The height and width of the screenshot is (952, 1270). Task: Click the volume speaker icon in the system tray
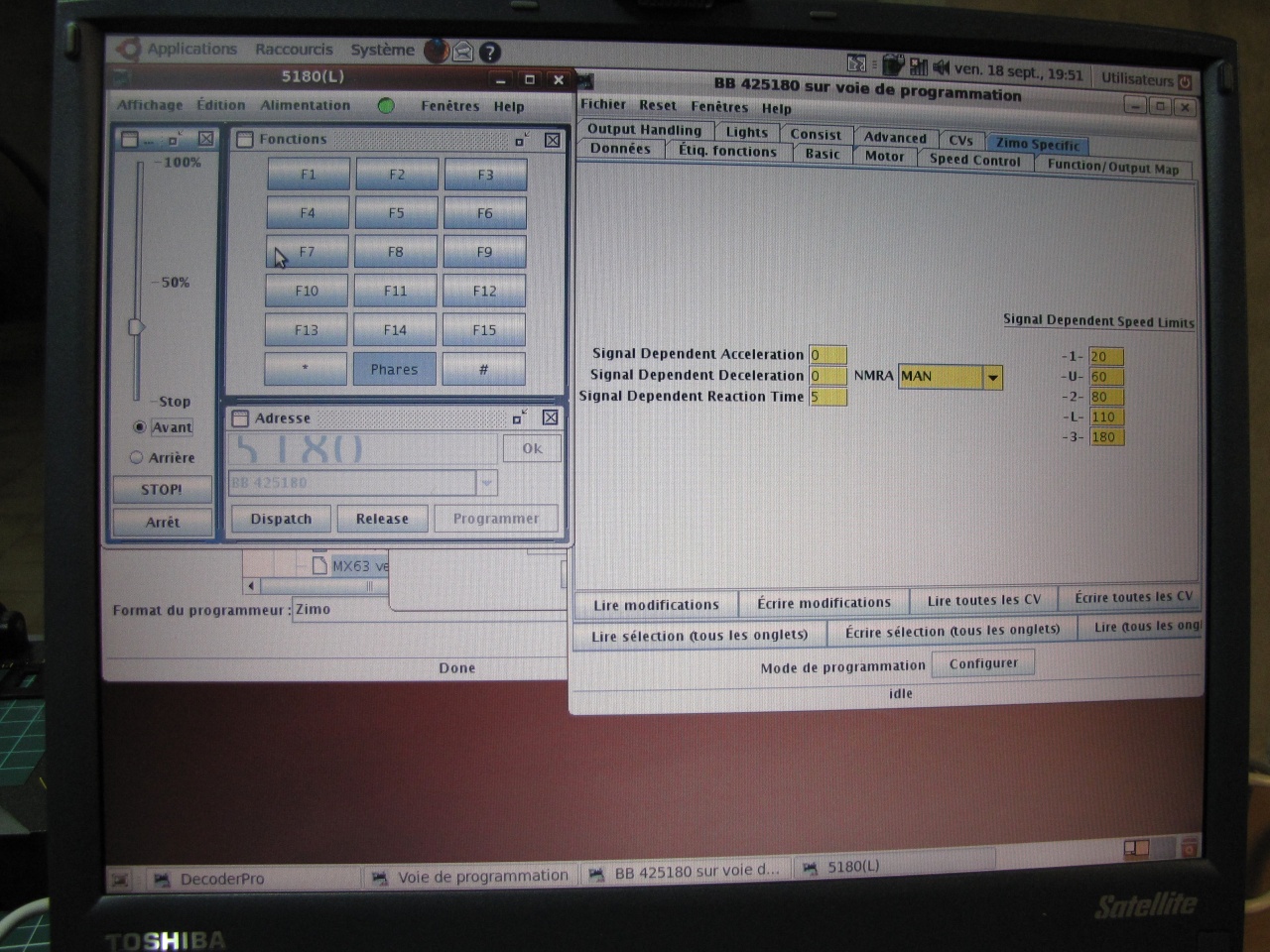tap(940, 68)
